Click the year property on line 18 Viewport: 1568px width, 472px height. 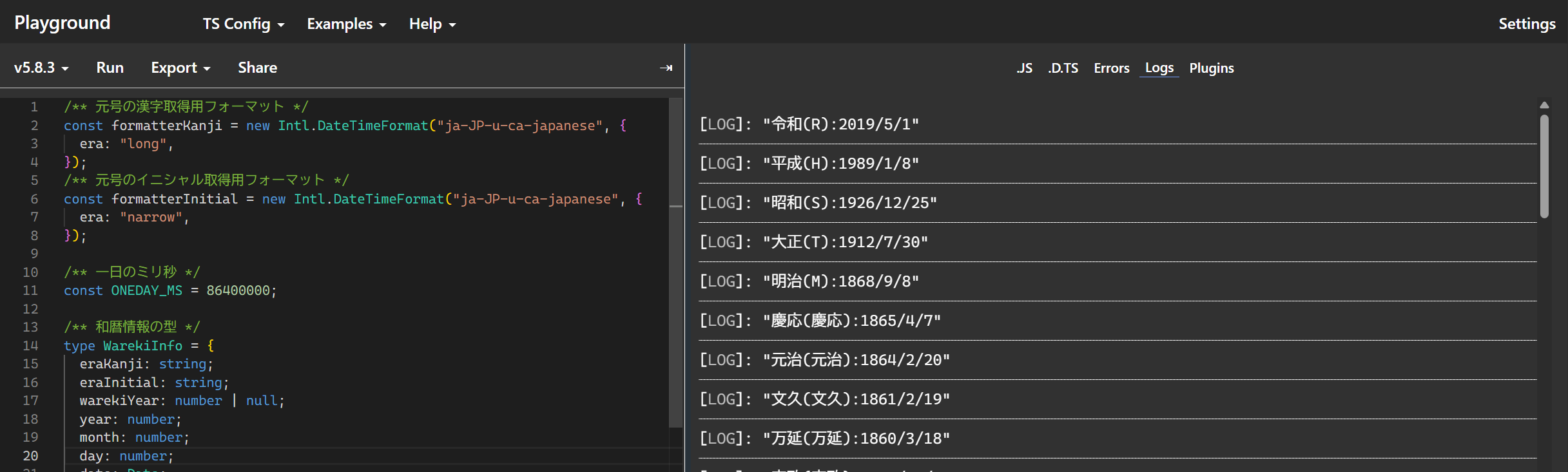[x=95, y=419]
